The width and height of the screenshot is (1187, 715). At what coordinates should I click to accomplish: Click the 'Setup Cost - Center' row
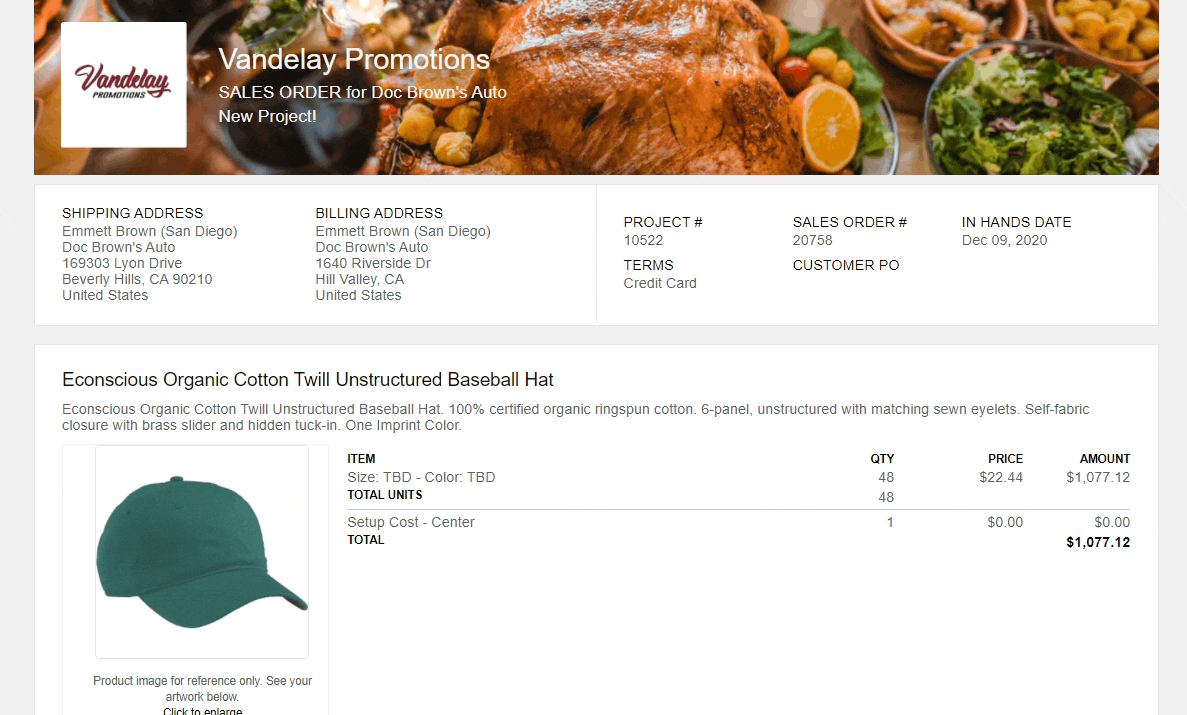pos(738,522)
